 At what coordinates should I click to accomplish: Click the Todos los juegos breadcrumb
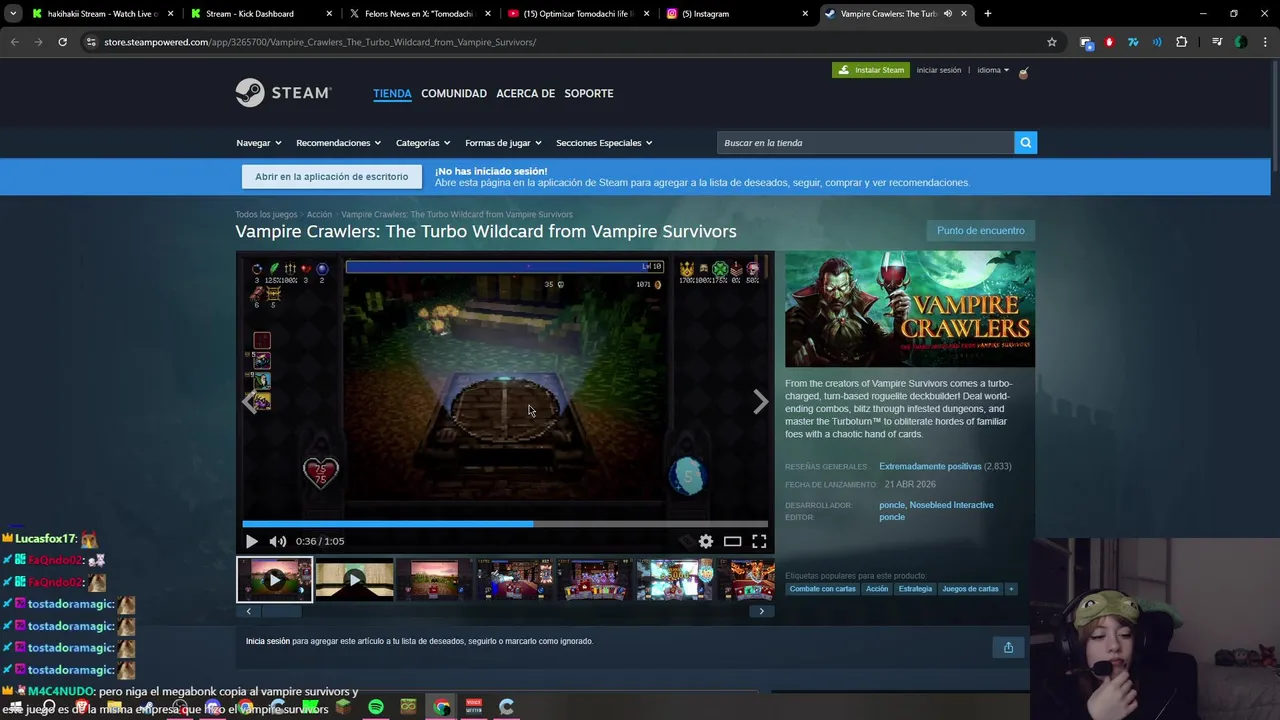[266, 215]
